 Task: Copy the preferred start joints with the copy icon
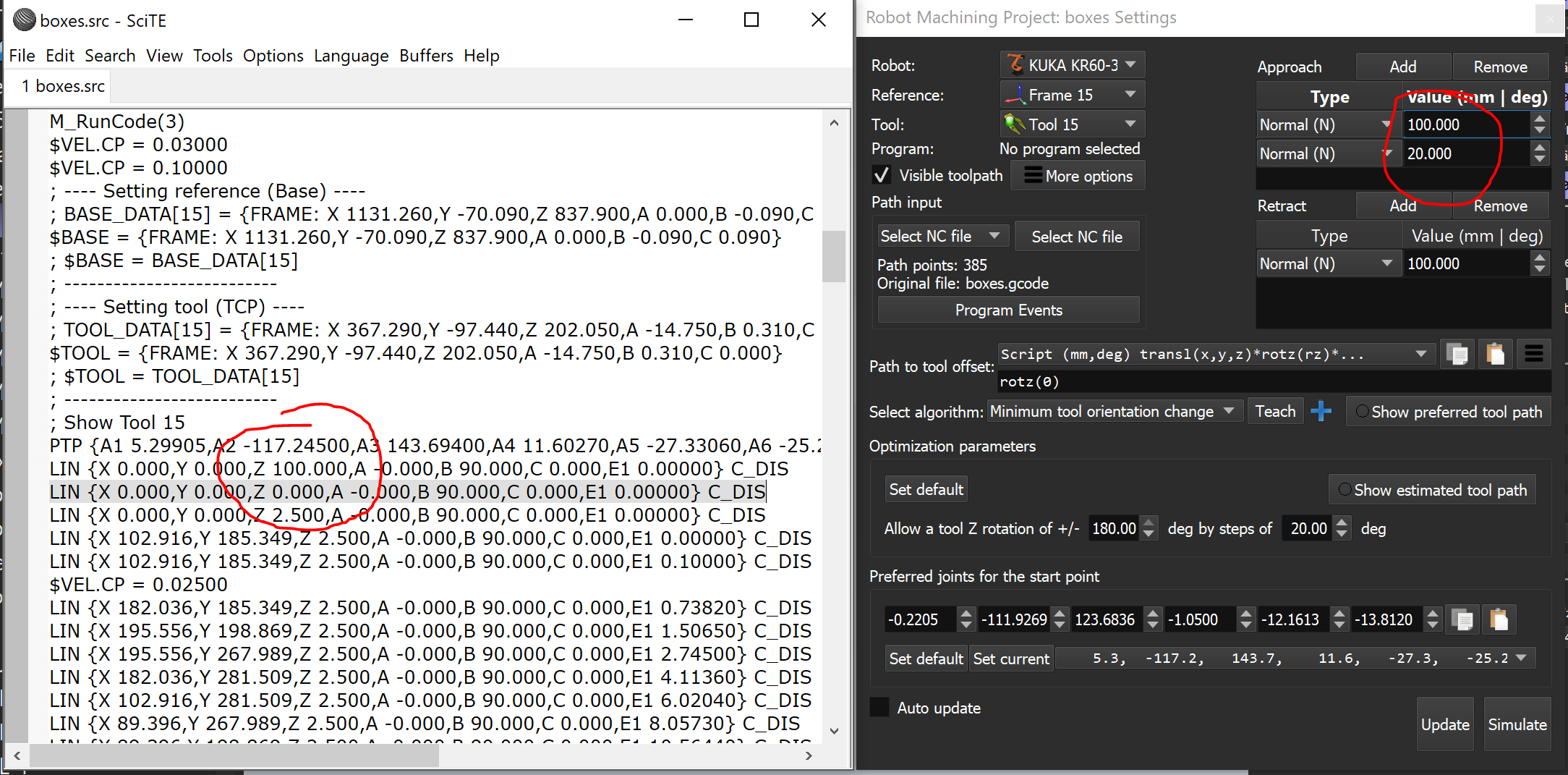(x=1462, y=620)
